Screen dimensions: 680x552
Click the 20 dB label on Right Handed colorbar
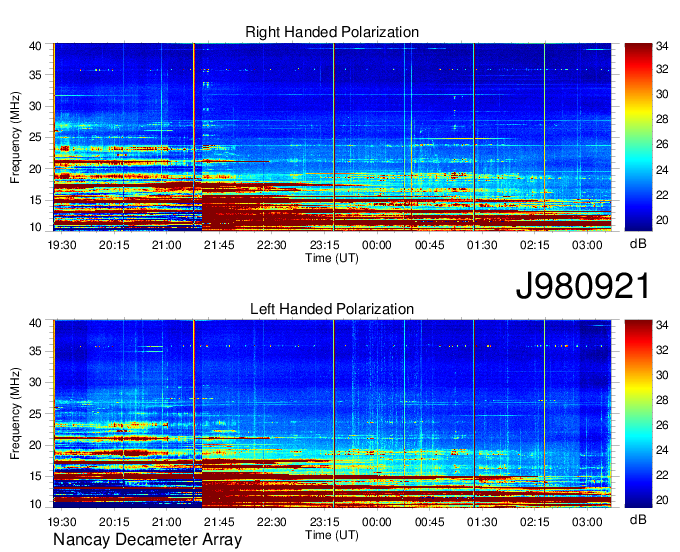(662, 220)
